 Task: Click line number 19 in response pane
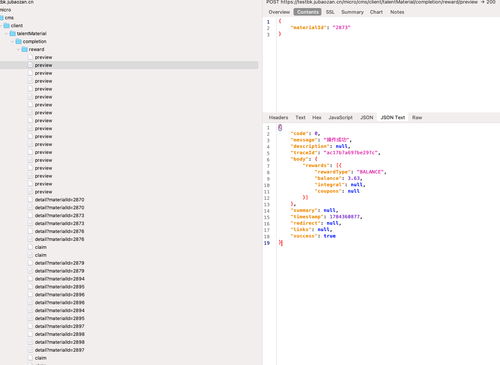click(x=267, y=243)
